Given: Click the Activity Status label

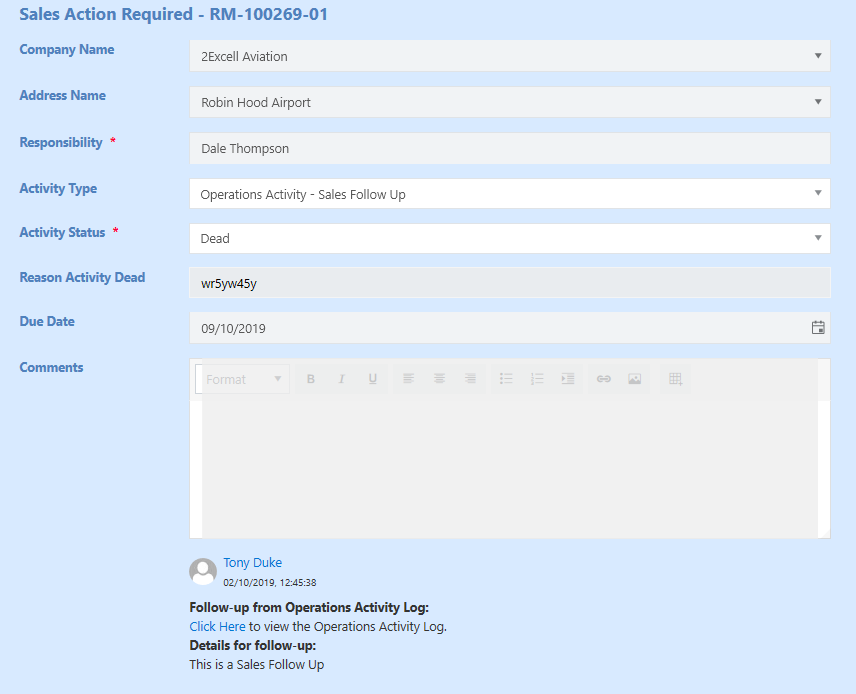Looking at the screenshot, I should point(62,233).
